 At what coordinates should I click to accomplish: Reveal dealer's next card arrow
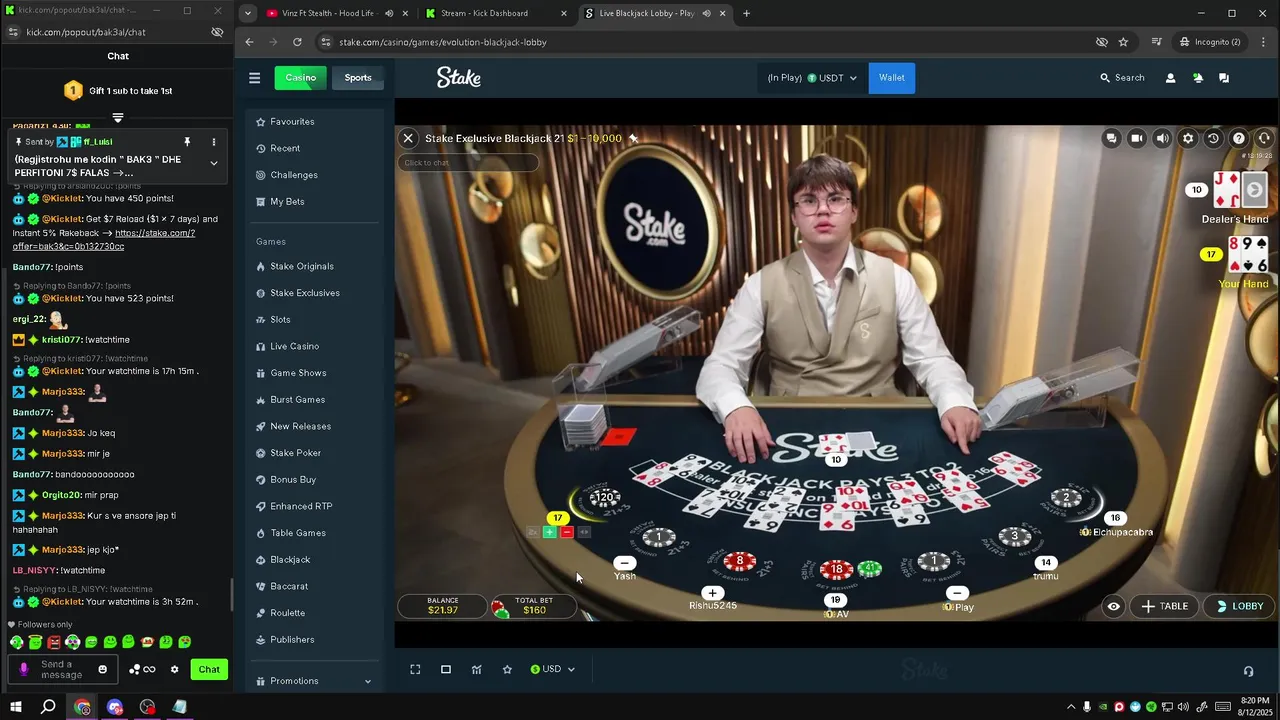pos(1254,190)
